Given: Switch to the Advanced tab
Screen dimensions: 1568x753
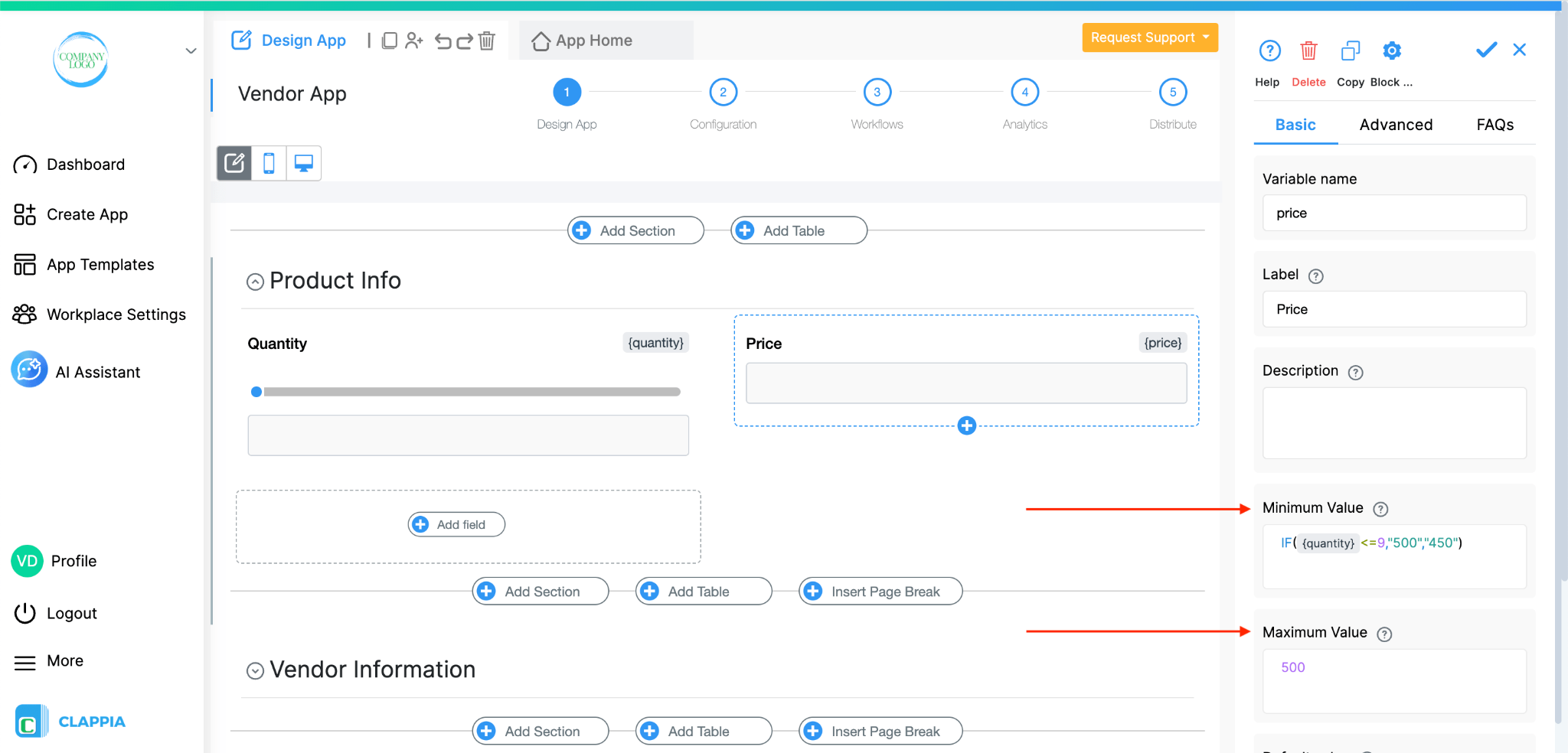Looking at the screenshot, I should [x=1396, y=125].
